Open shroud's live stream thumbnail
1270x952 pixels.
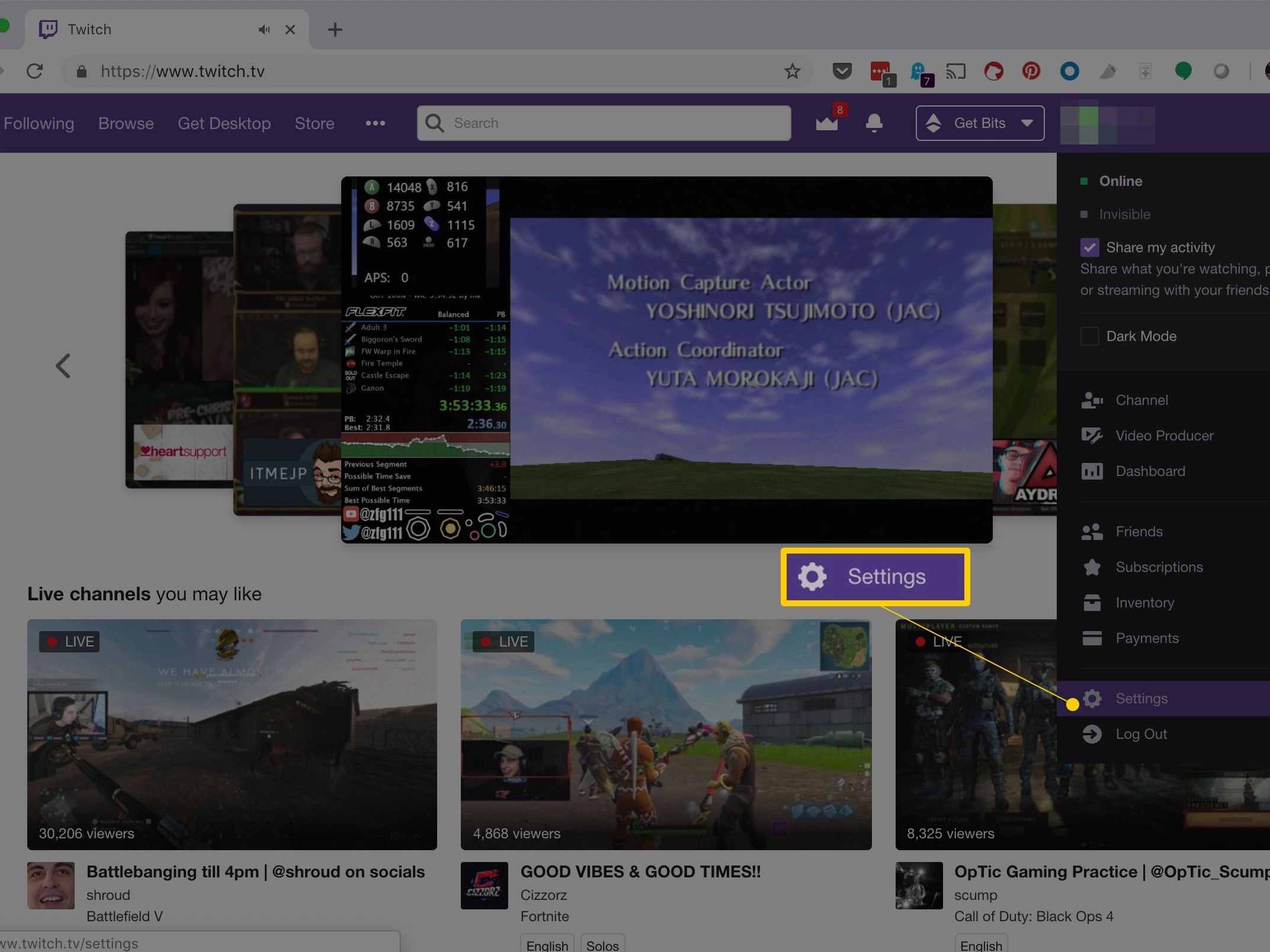[x=232, y=735]
